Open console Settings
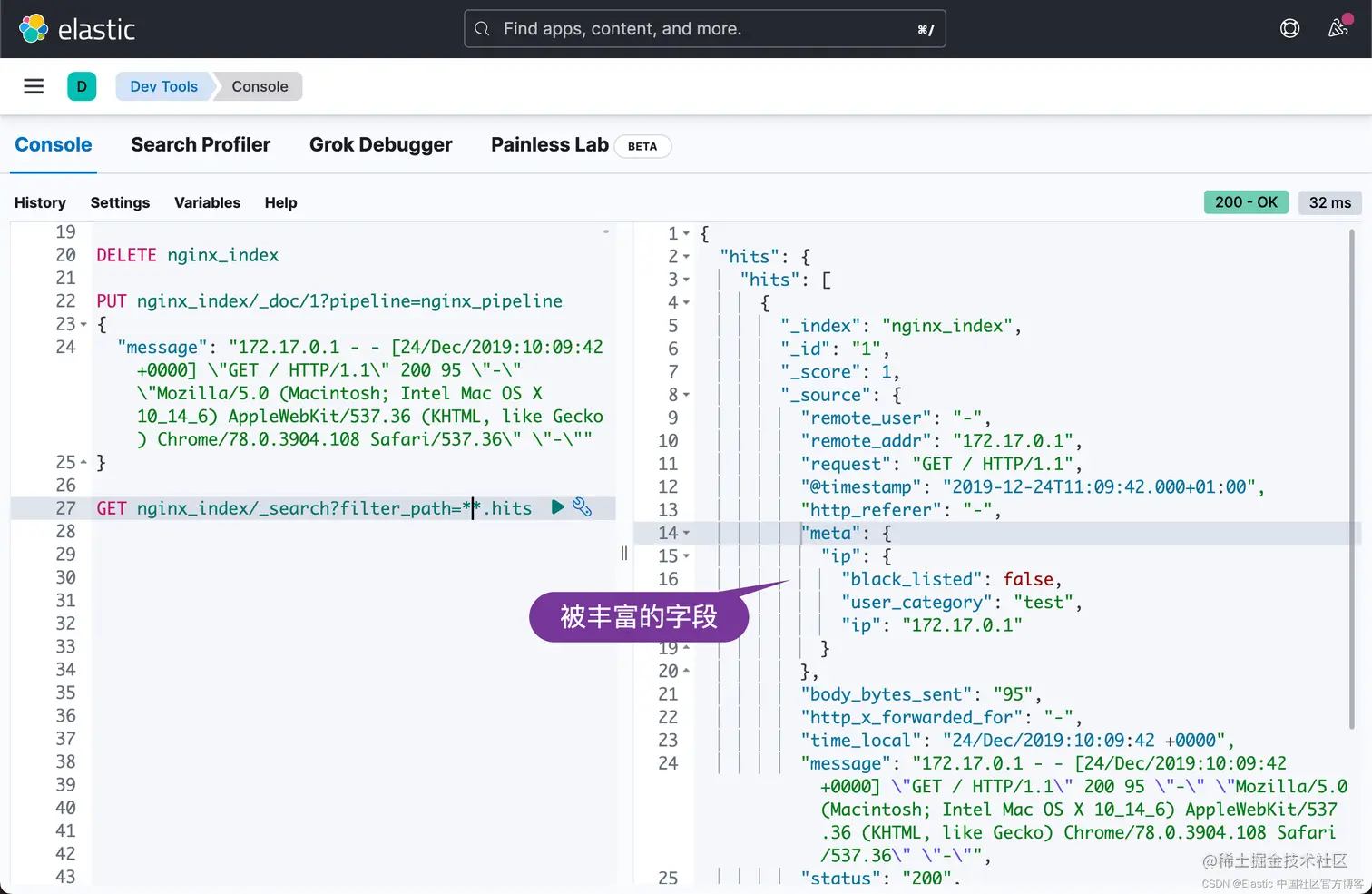This screenshot has width=1372, height=894. [x=120, y=202]
